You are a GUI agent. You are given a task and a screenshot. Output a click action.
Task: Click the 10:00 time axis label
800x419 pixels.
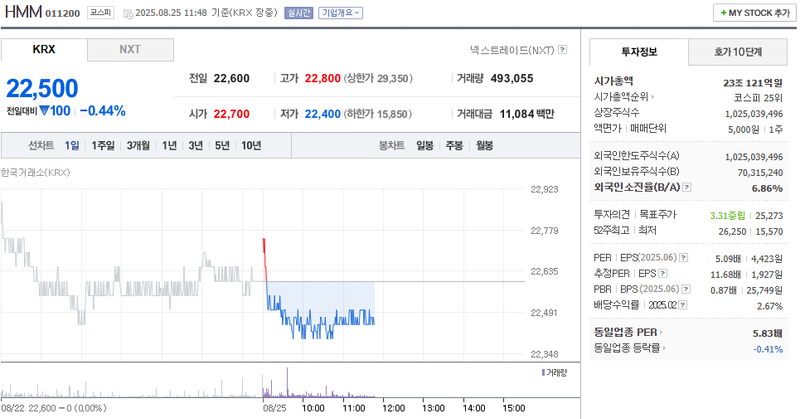pos(313,408)
